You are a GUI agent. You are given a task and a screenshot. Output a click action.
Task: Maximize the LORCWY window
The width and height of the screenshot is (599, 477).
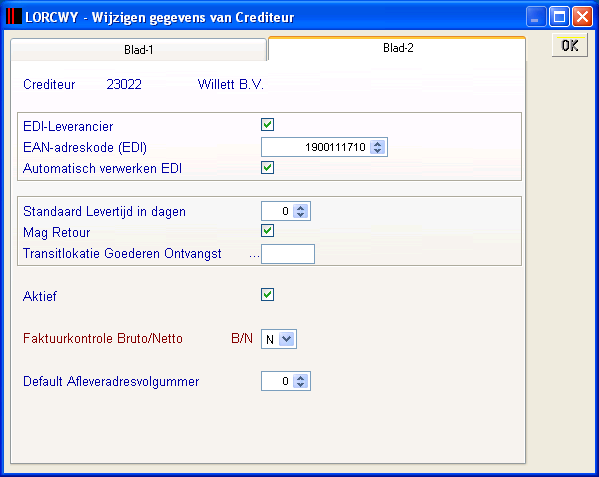point(559,17)
